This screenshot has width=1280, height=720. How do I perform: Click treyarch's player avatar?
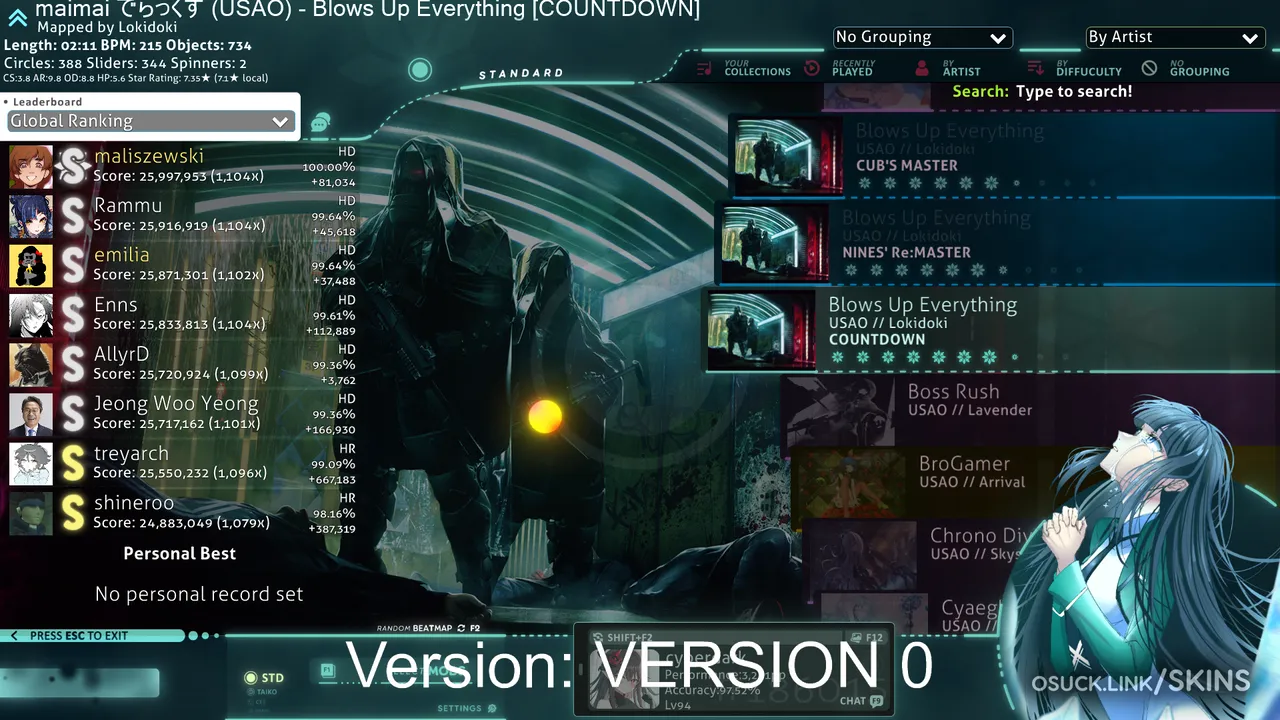(x=31, y=464)
